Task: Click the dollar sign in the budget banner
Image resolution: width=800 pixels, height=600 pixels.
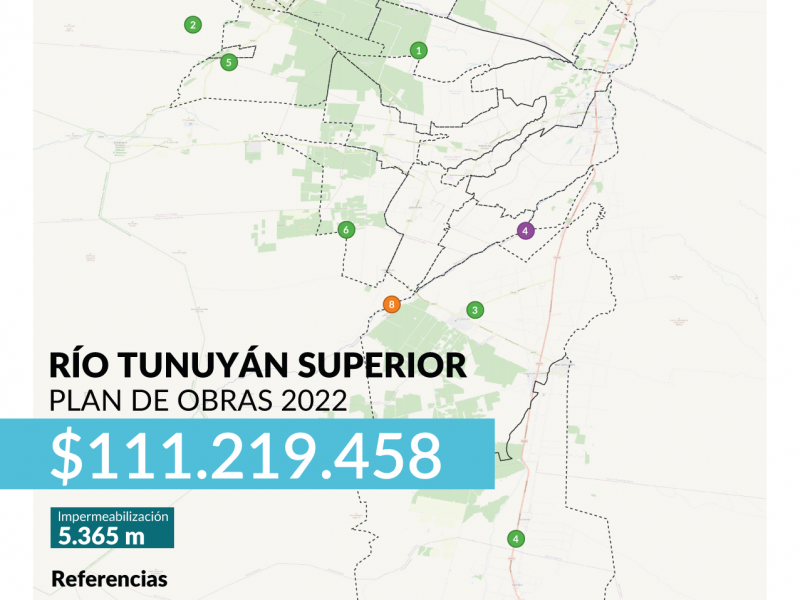Action: coord(66,455)
